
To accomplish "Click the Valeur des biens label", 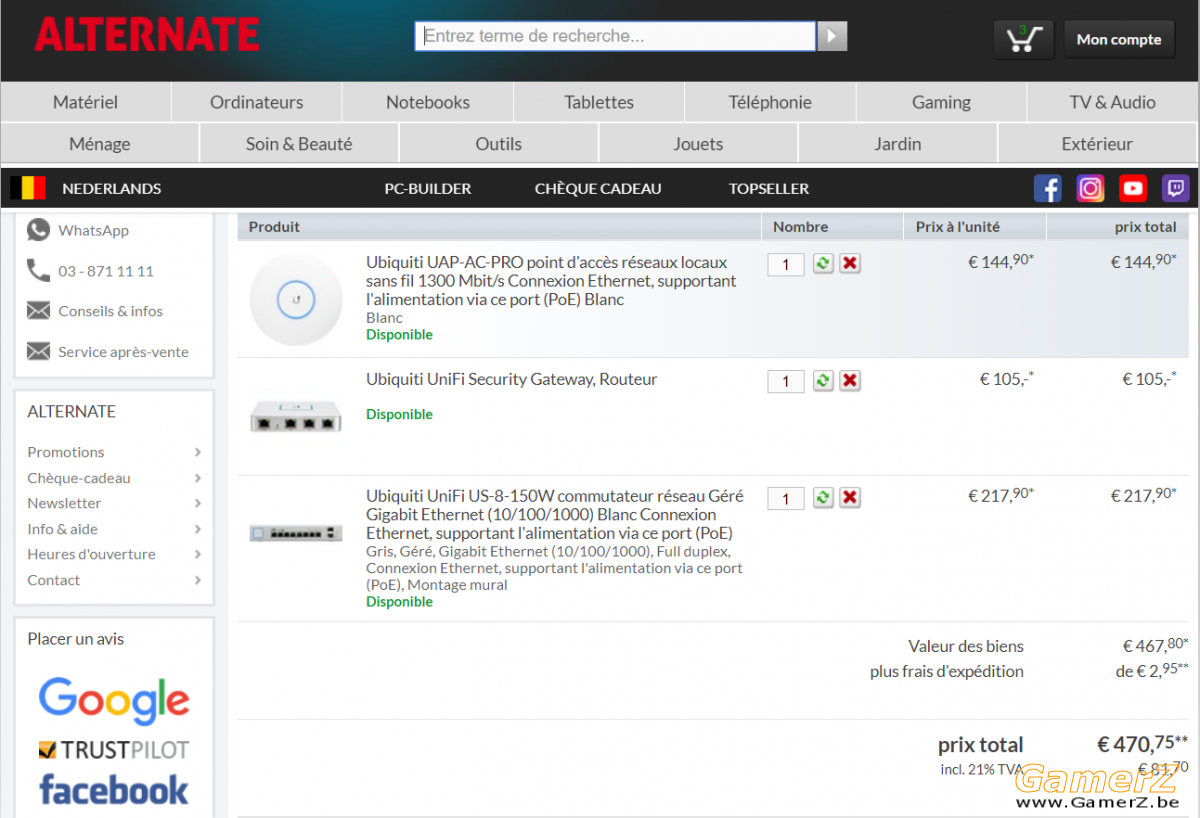I will click(x=966, y=646).
